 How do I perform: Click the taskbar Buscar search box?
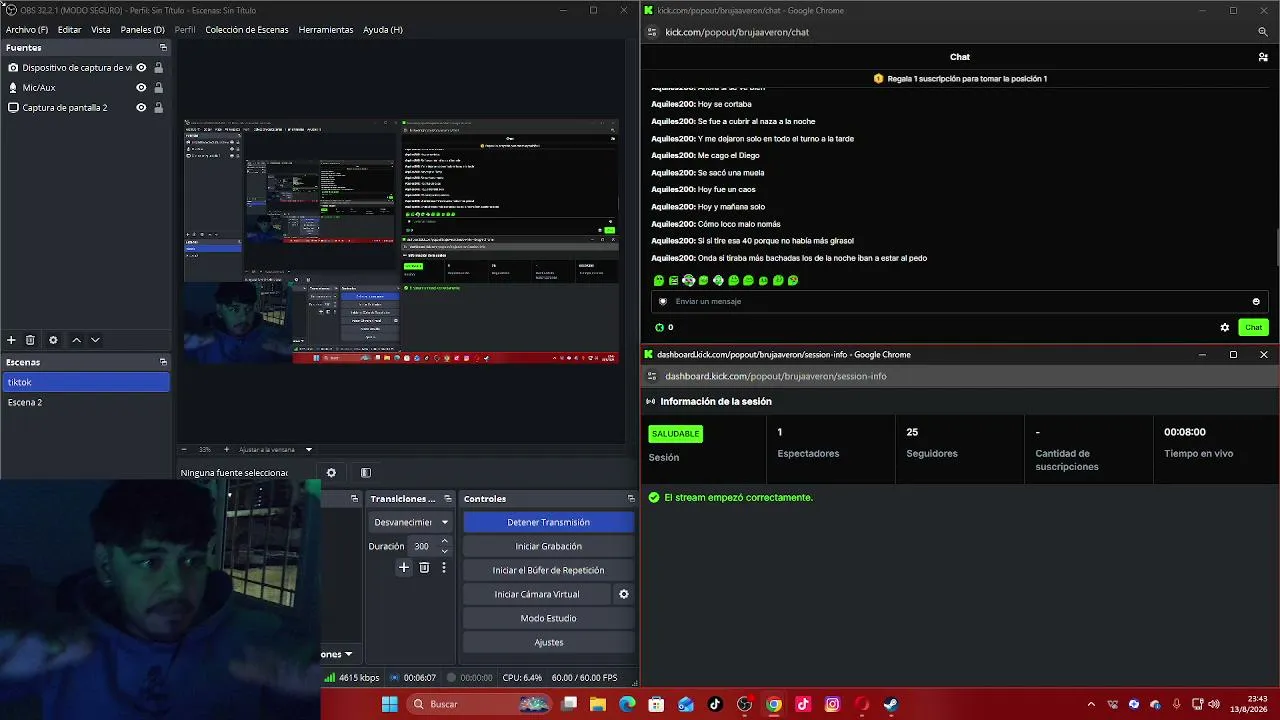point(478,704)
